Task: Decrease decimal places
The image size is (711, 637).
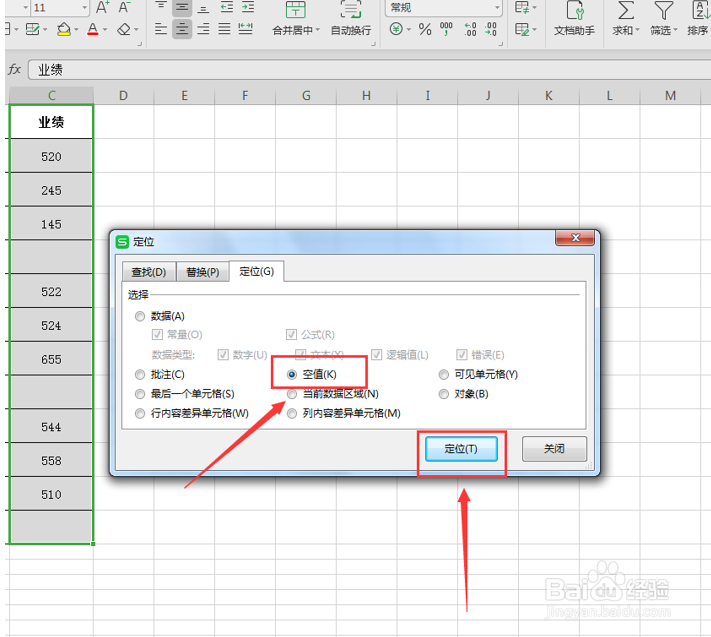Action: [491, 29]
